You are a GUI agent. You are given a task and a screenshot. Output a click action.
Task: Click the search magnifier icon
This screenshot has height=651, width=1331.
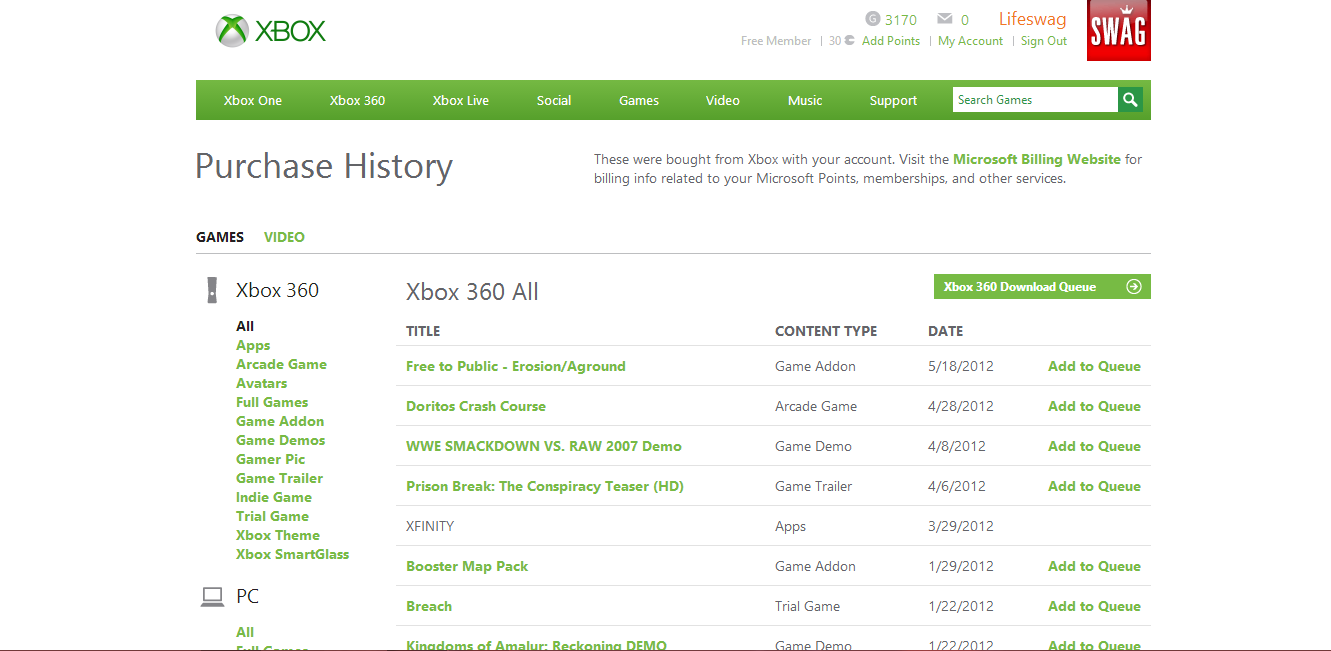(1130, 100)
